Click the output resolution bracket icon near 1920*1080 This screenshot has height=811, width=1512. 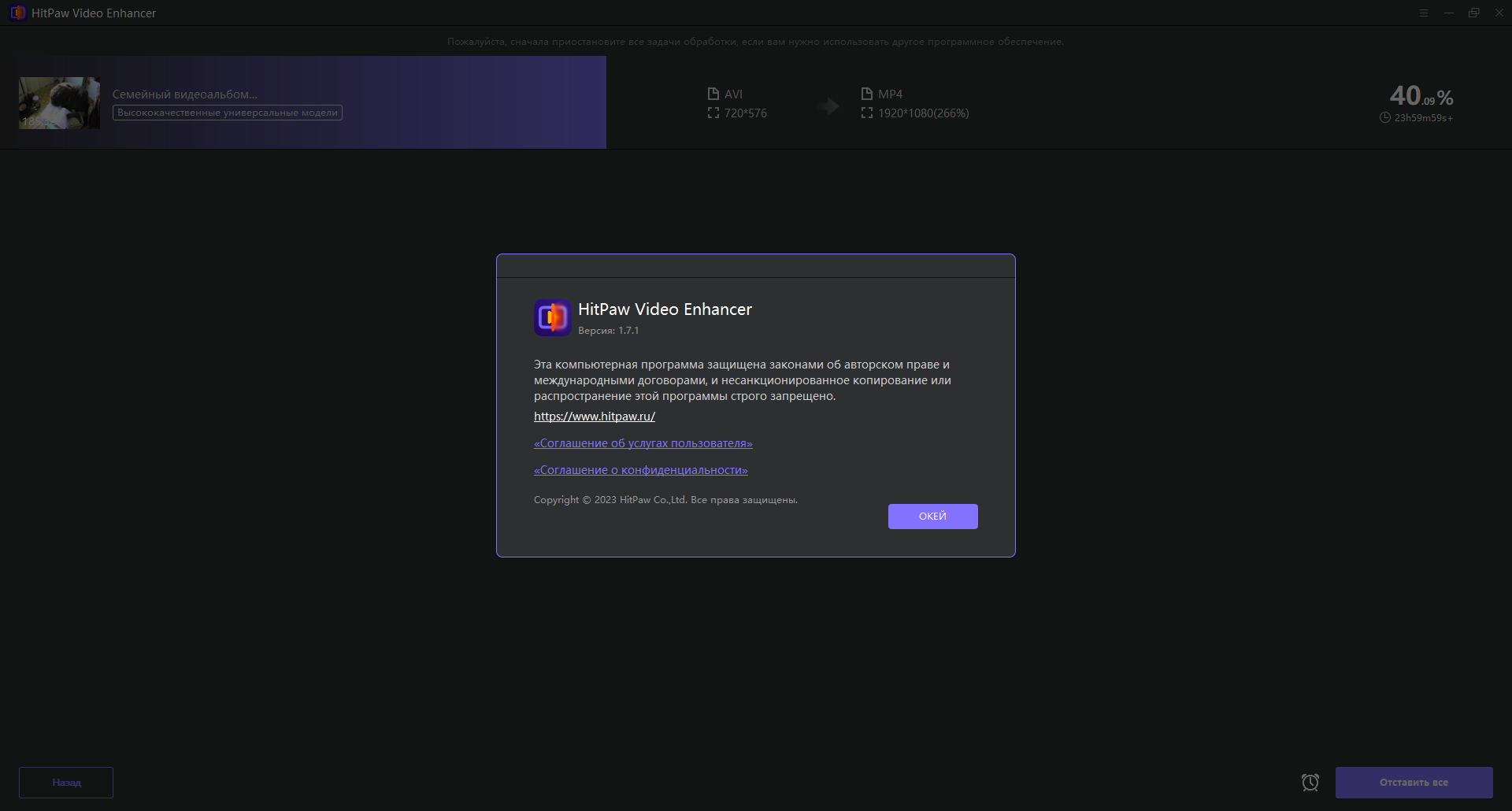click(x=867, y=113)
